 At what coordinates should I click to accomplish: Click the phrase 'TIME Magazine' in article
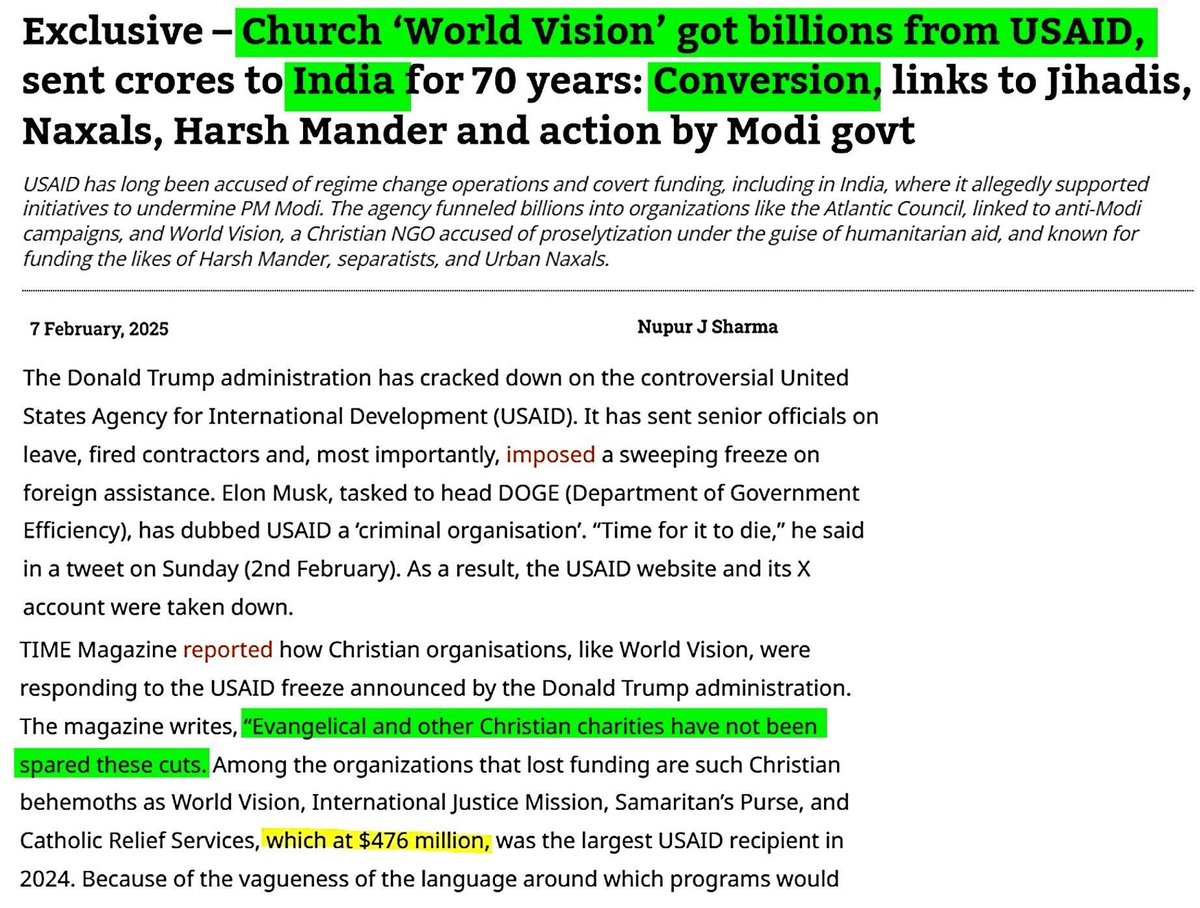click(x=98, y=650)
